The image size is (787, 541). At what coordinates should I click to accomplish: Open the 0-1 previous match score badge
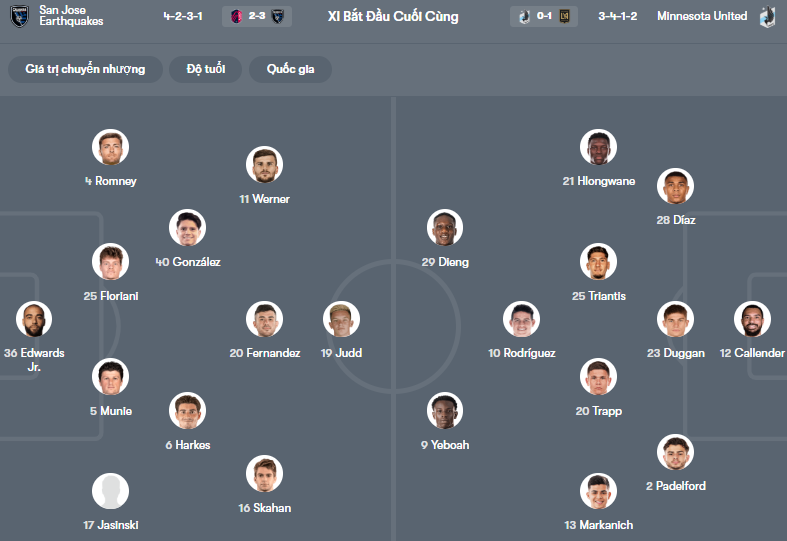click(x=544, y=16)
